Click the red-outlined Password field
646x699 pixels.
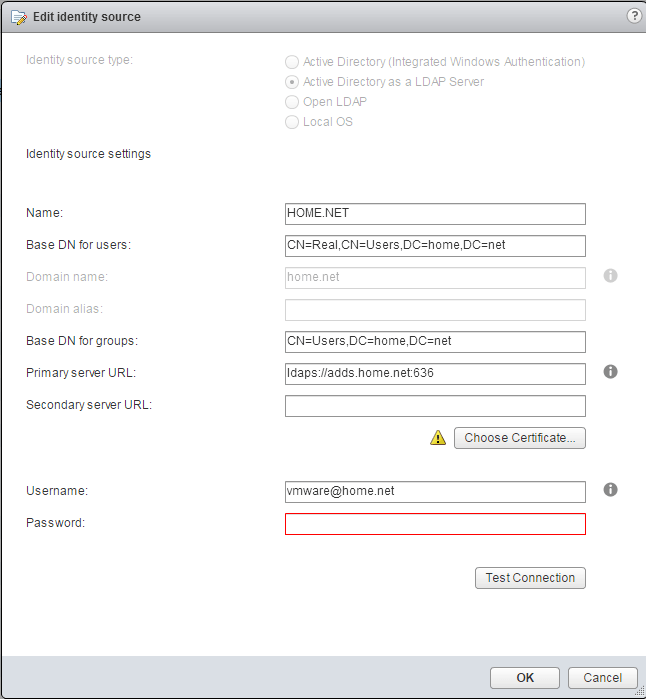[435, 524]
